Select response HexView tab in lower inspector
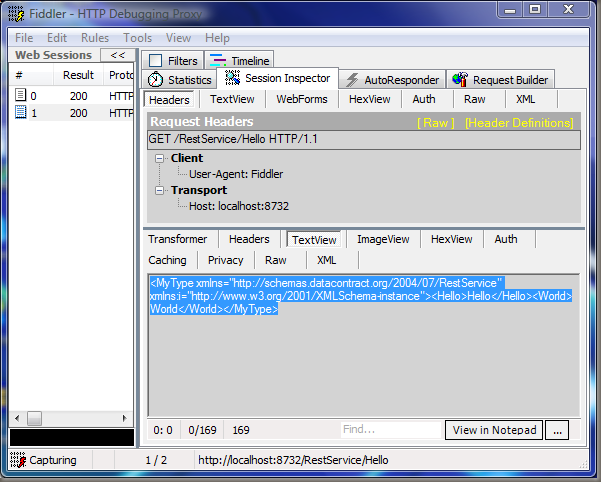This screenshot has height=482, width=601. (x=451, y=239)
